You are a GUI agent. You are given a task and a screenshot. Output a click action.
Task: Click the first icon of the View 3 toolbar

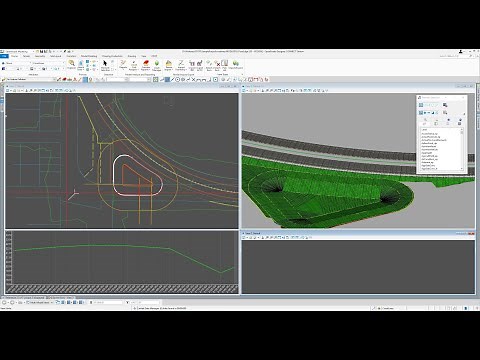(244, 237)
